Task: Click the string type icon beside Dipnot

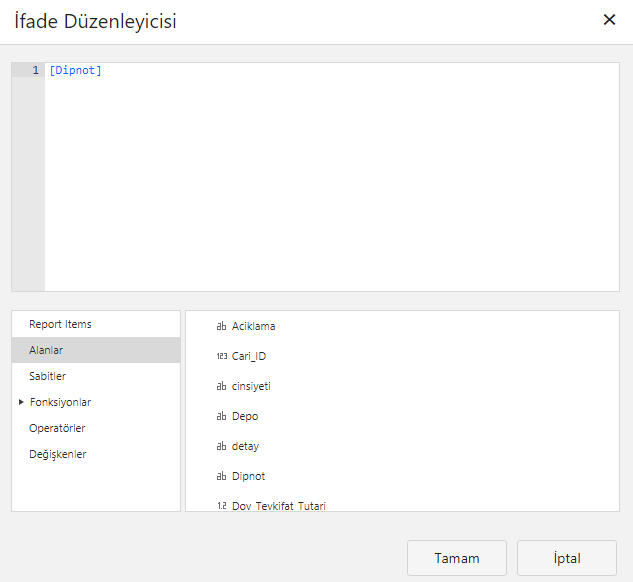Action: (221, 476)
